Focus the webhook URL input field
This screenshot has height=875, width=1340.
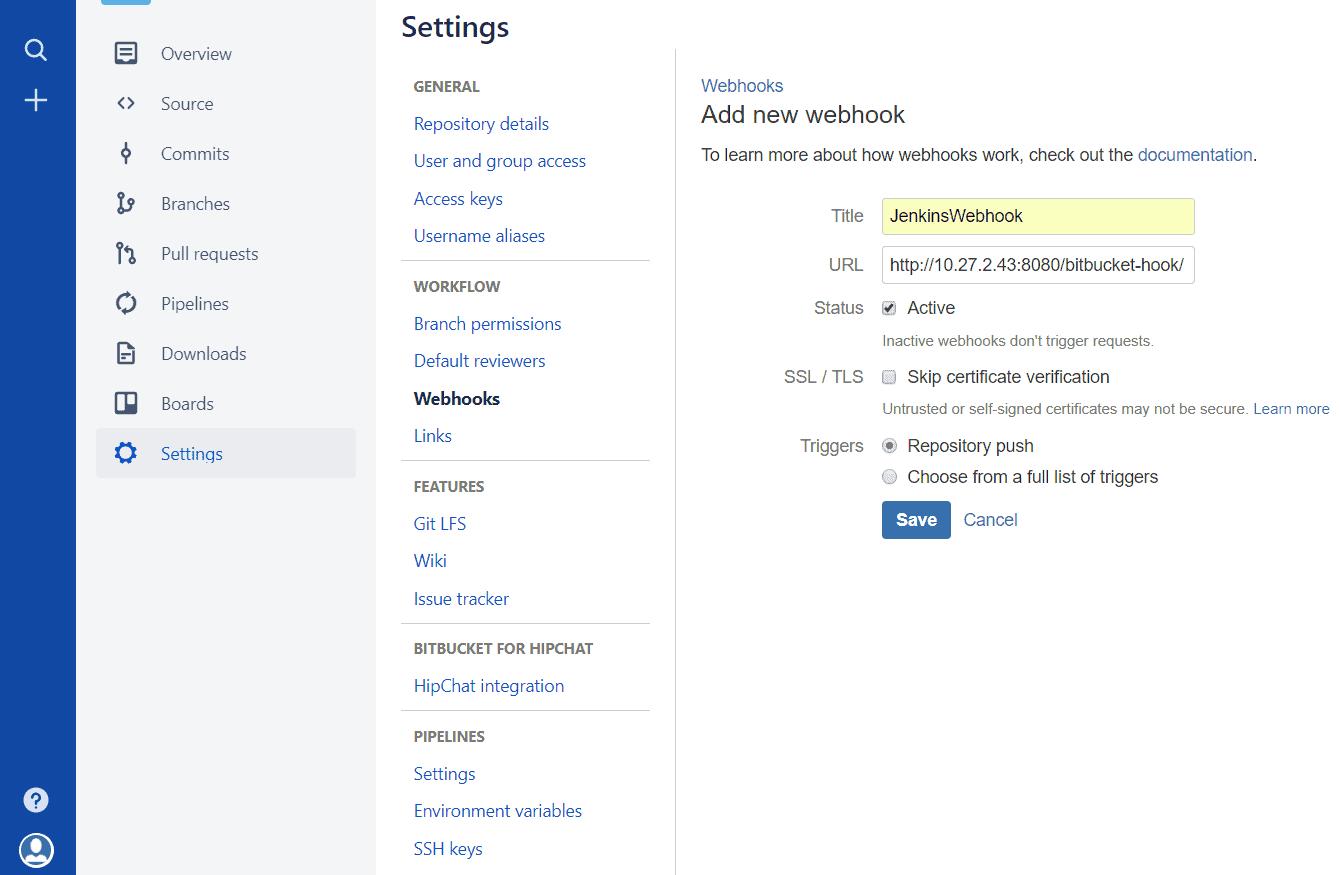(x=1037, y=265)
